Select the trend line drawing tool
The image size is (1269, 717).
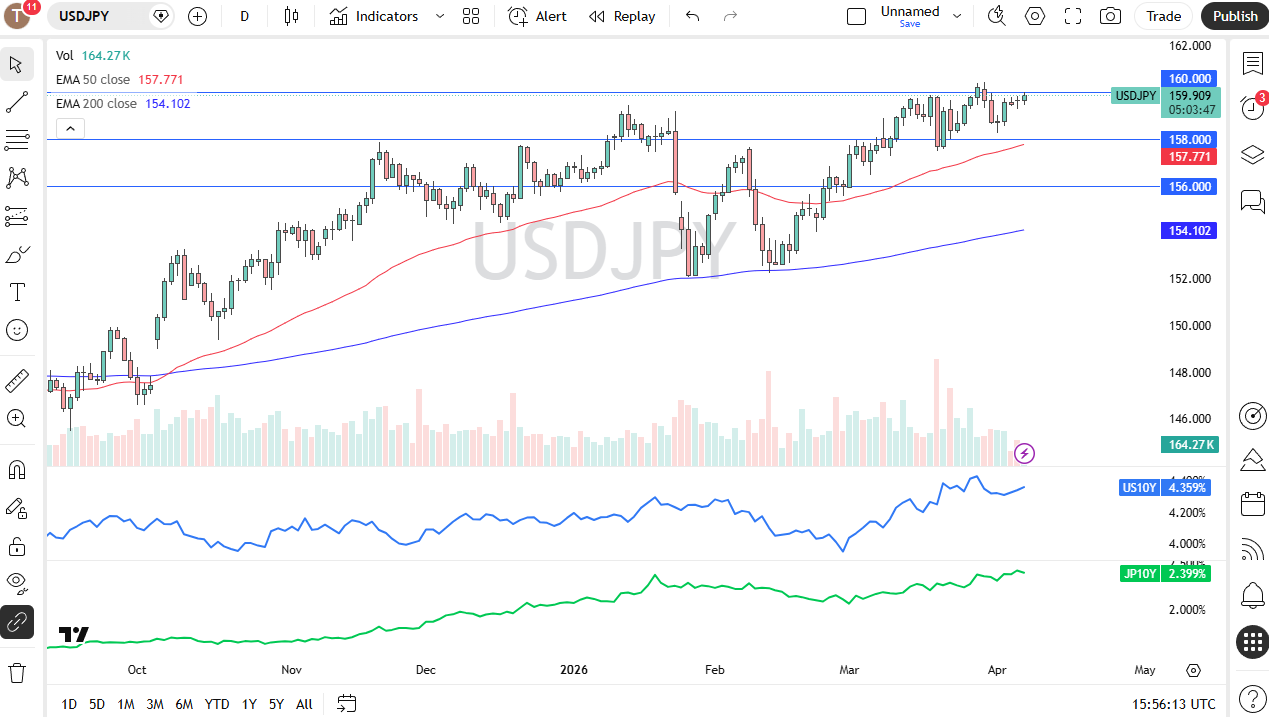16,101
